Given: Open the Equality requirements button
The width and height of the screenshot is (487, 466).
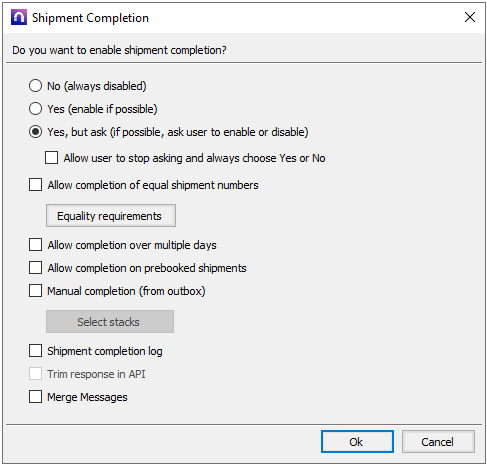Looking at the screenshot, I should (111, 216).
